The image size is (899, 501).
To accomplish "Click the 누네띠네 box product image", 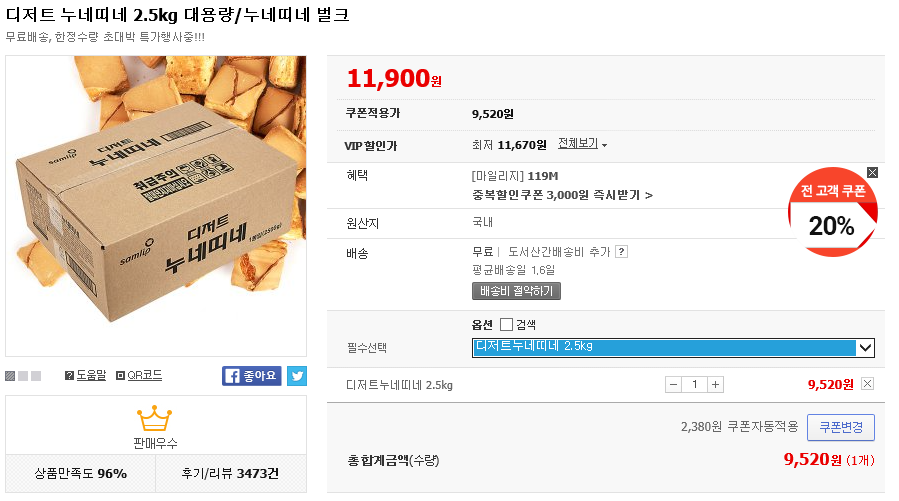I will 155,206.
